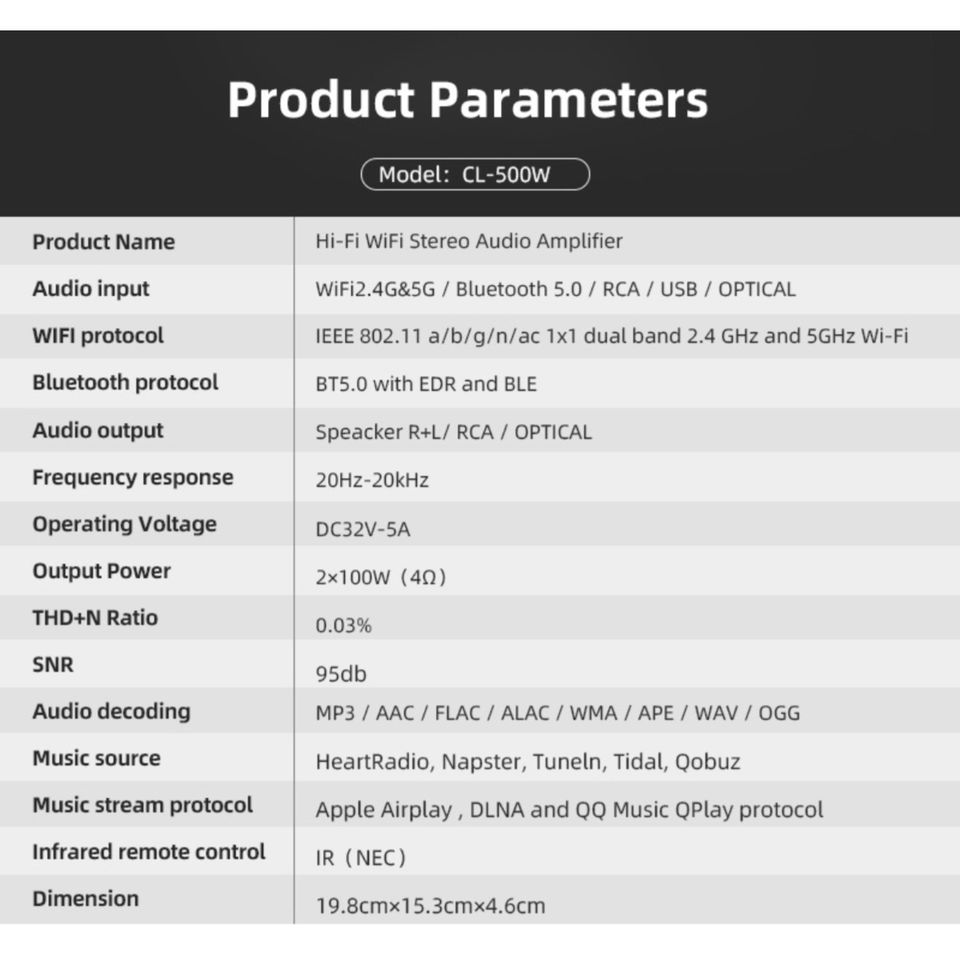Click the IEEE 802.11 dual band value
The height and width of the screenshot is (960, 960).
point(611,336)
